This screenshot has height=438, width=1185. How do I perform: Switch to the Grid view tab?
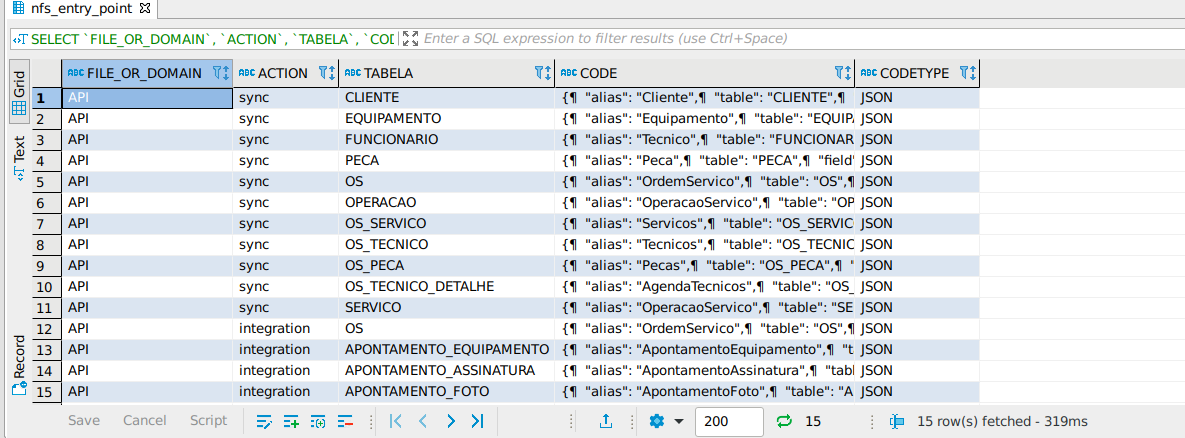pos(20,92)
